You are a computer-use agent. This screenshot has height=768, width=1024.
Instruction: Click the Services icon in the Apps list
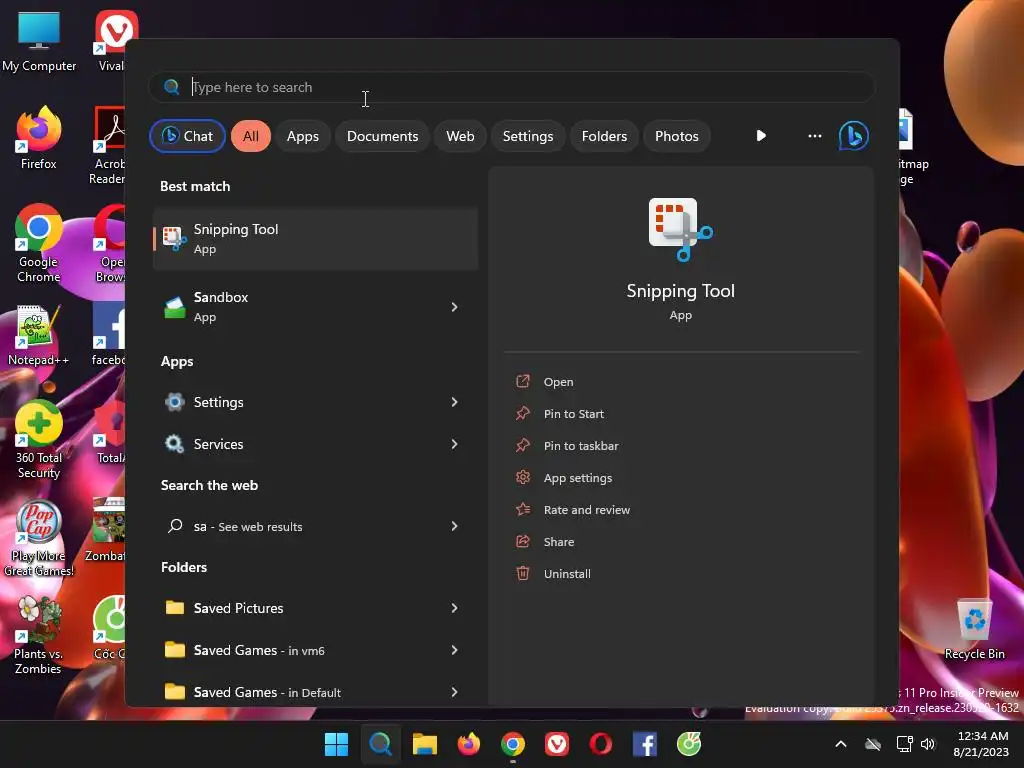[x=174, y=444]
